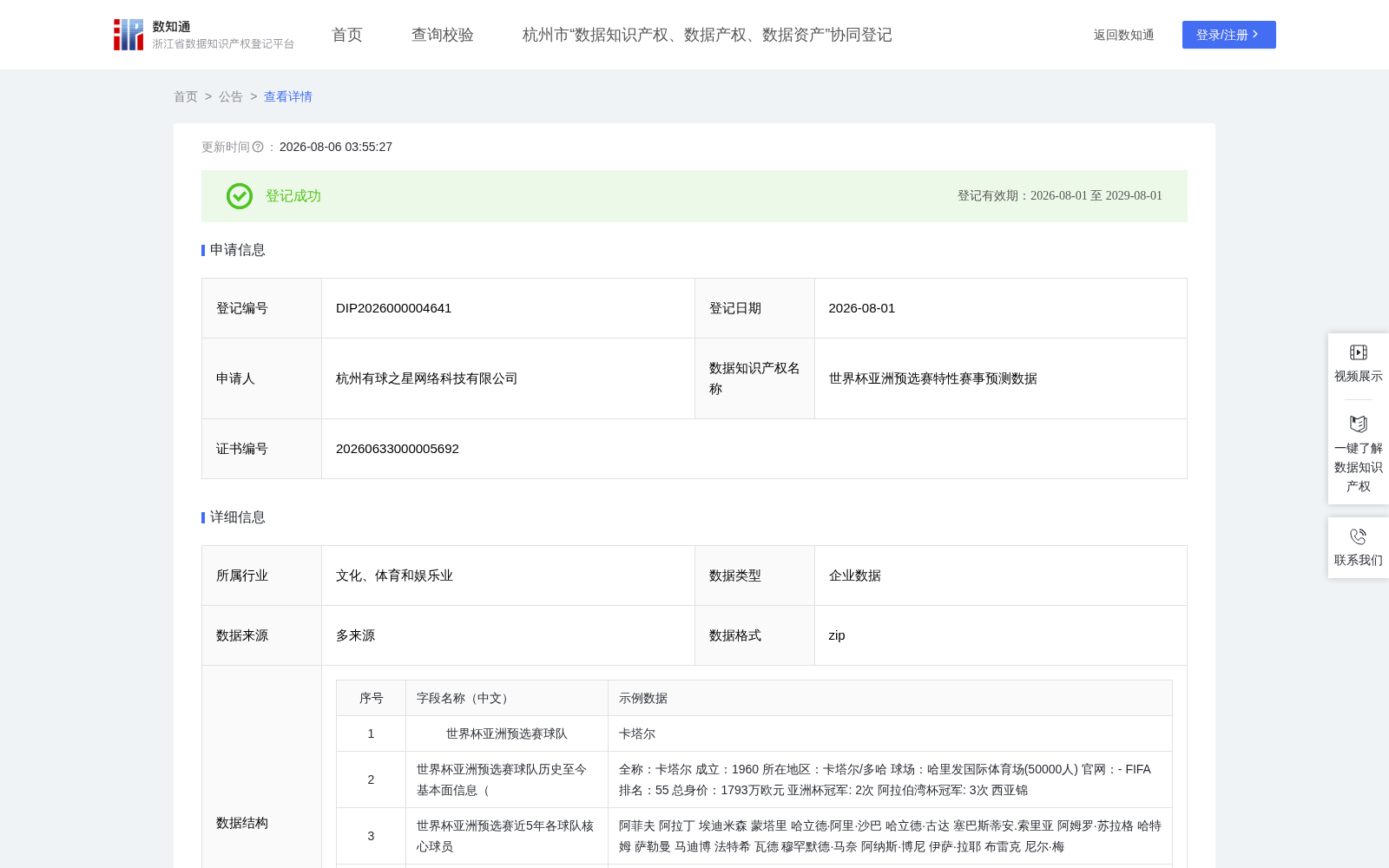Open the 视频展示 video icon

point(1359,352)
